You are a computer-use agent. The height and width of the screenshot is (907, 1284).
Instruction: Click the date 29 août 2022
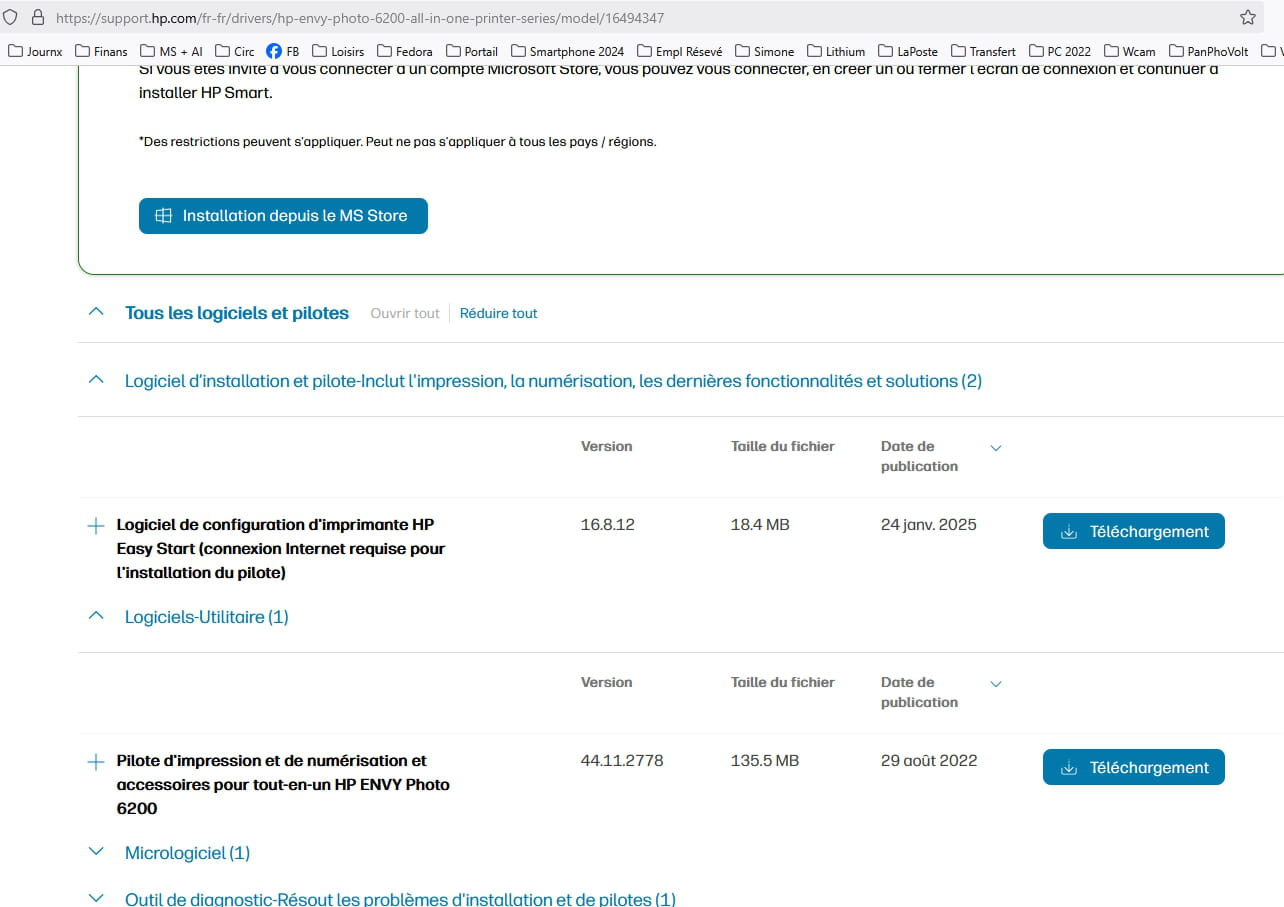tap(929, 761)
